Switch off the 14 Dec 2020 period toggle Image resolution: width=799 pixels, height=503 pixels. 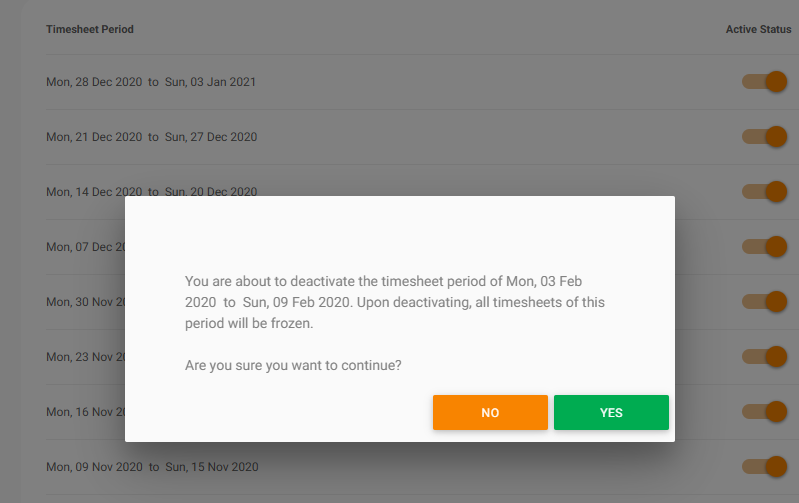(765, 192)
